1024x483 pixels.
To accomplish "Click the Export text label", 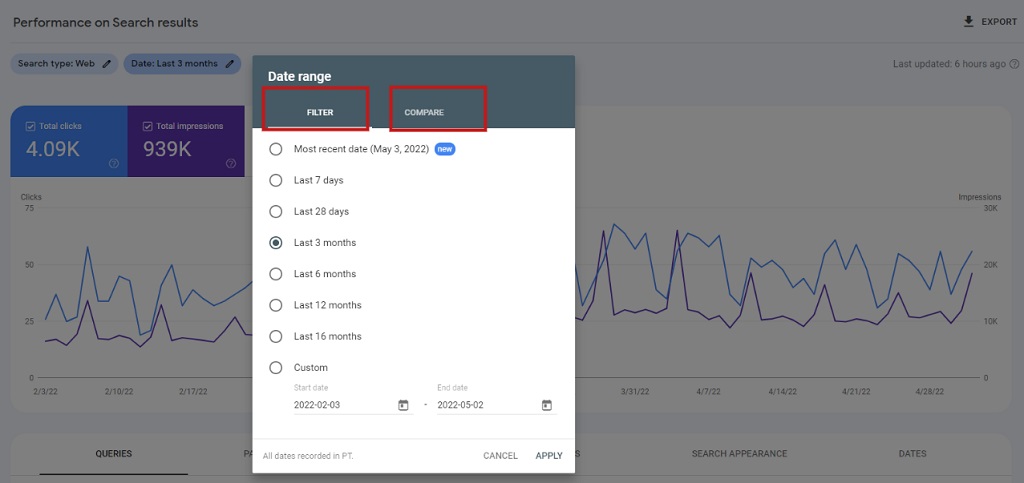I will coord(999,22).
